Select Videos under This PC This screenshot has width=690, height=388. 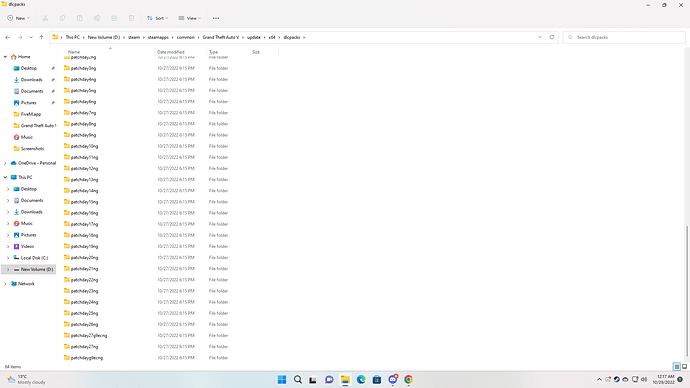27,246
